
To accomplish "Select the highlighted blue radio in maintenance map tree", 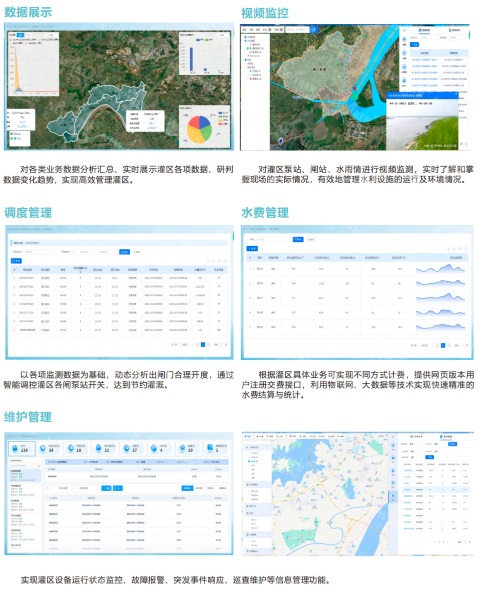I will [249, 461].
